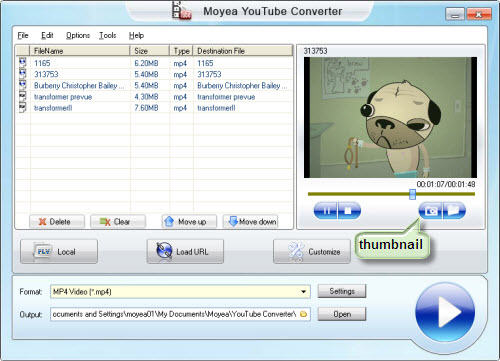The width and height of the screenshot is (500, 361).
Task: Open the MP4 Video format combo box
Action: pos(180,292)
